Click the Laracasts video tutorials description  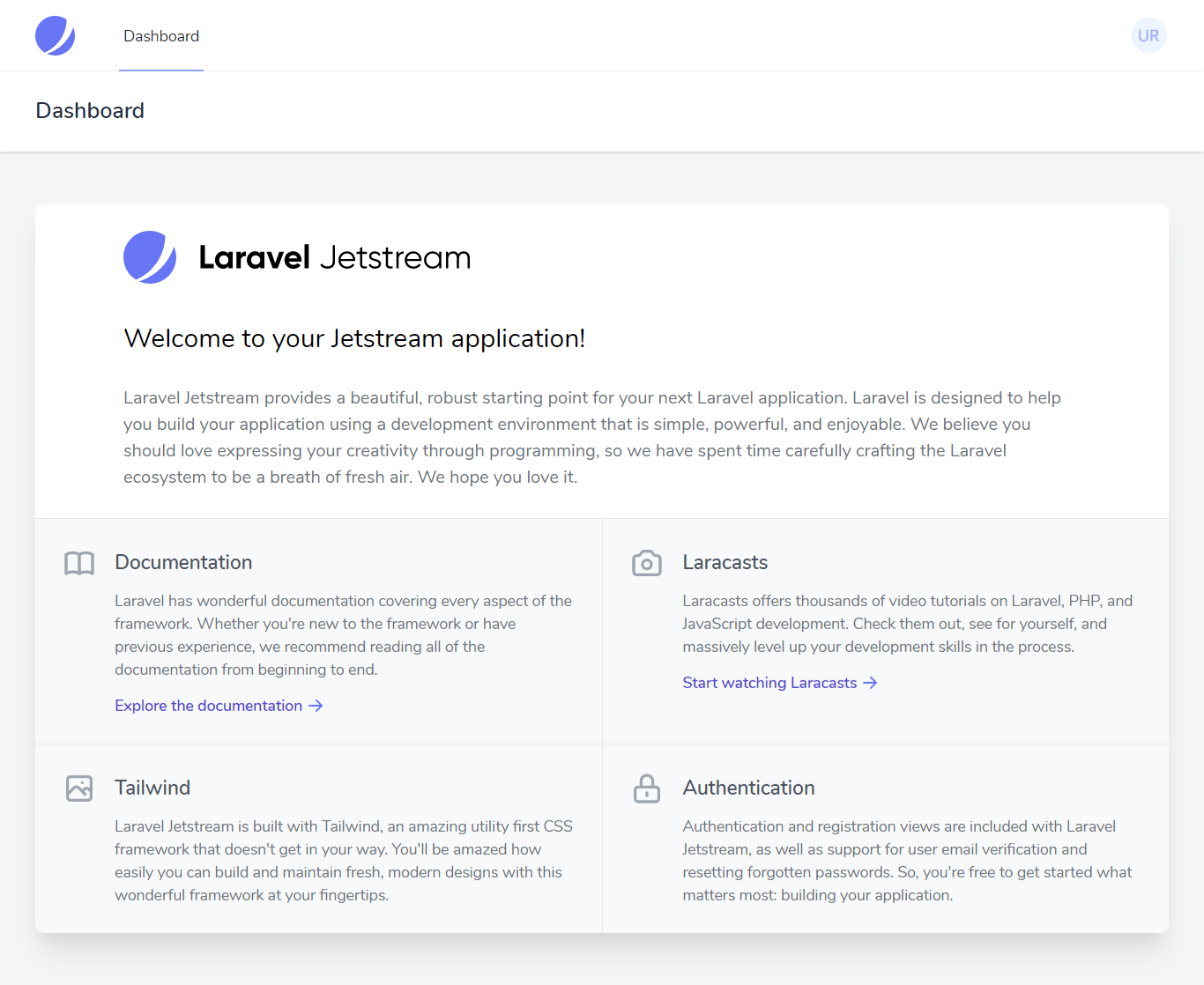(x=908, y=624)
